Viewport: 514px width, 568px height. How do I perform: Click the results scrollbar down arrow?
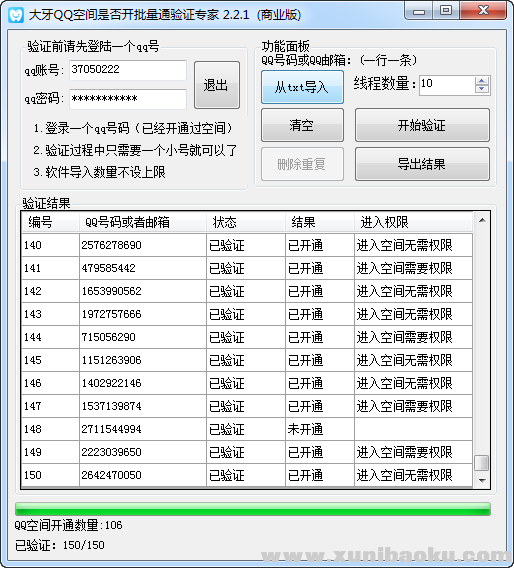click(x=482, y=480)
